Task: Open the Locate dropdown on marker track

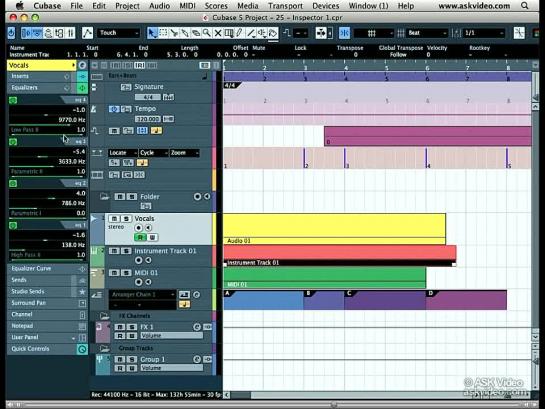Action: point(123,153)
